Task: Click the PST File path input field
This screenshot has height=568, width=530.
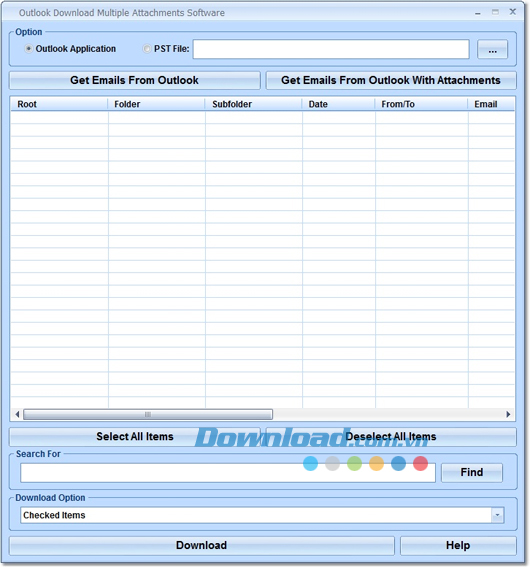Action: pos(331,49)
